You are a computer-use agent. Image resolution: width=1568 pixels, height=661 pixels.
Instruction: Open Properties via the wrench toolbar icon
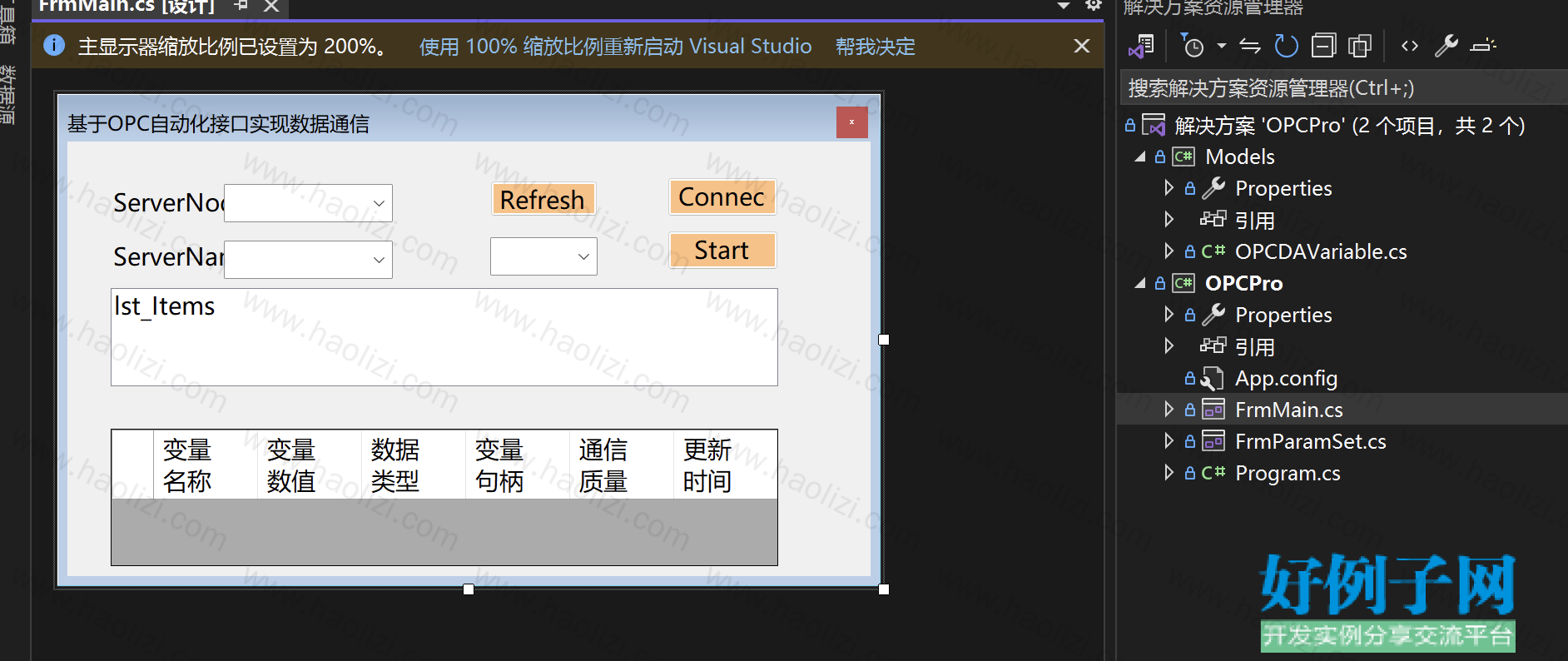coord(1446,46)
